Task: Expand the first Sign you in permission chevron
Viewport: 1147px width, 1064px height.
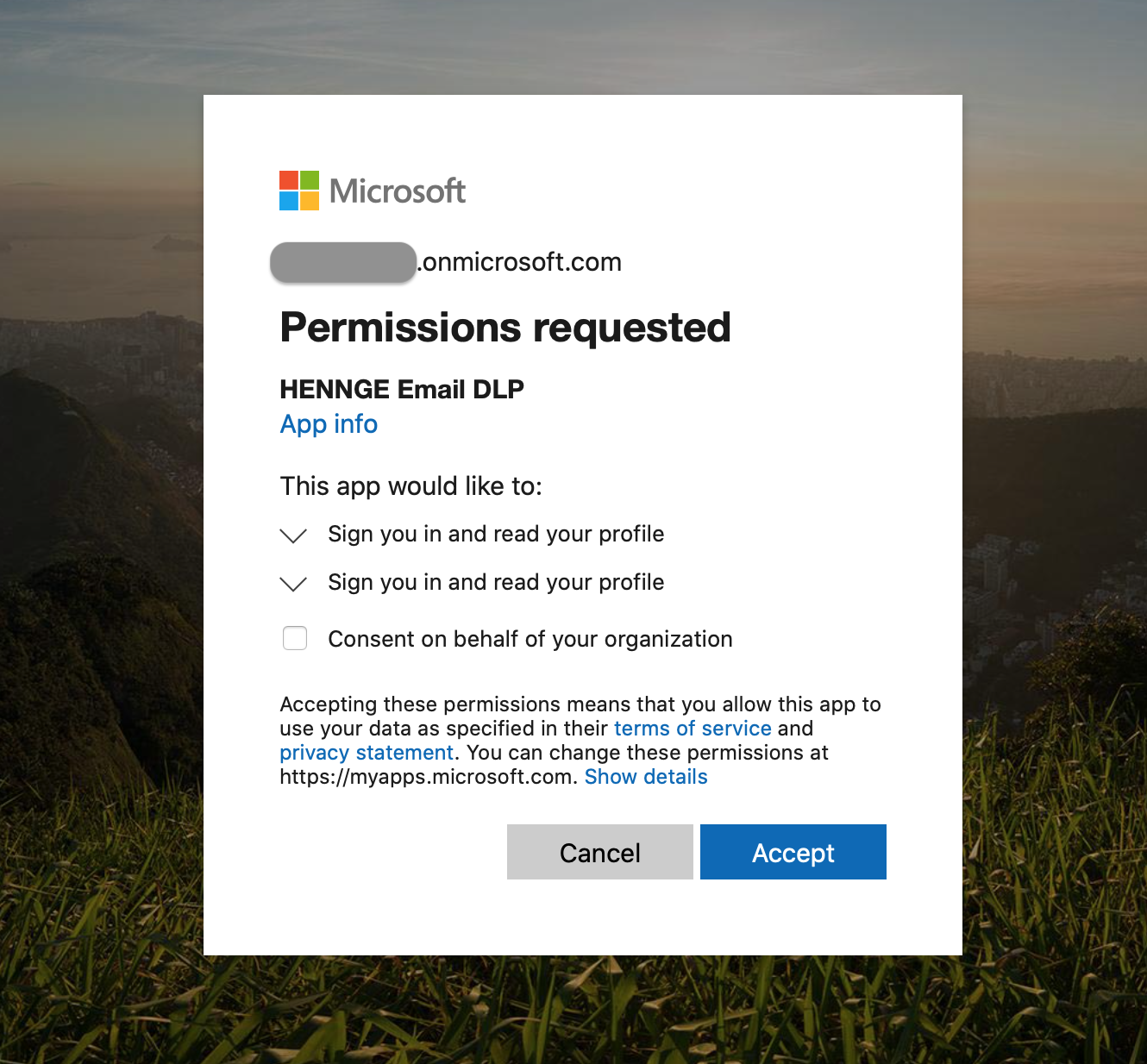Action: (293, 535)
